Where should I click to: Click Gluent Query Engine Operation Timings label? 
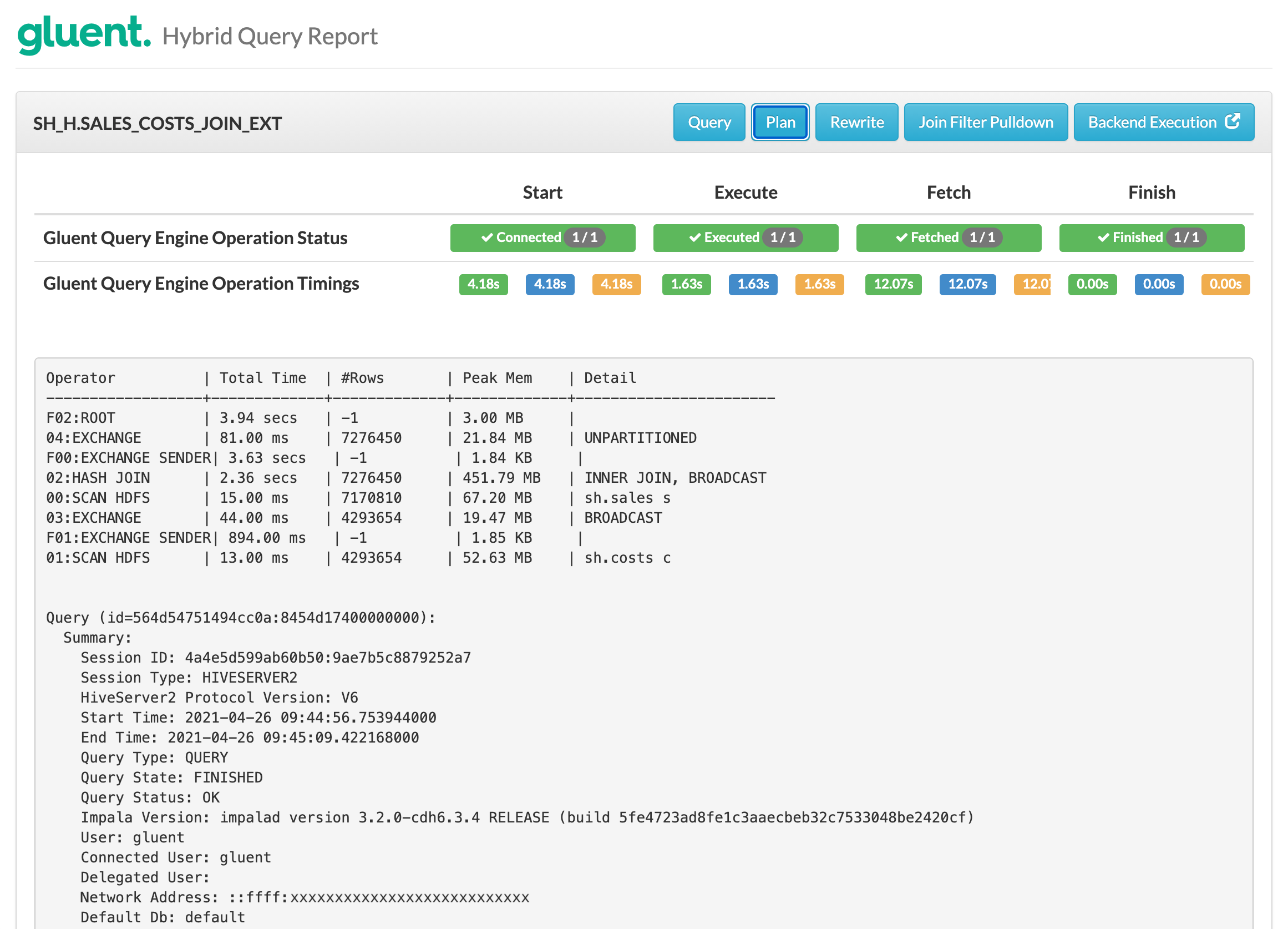[x=201, y=284]
